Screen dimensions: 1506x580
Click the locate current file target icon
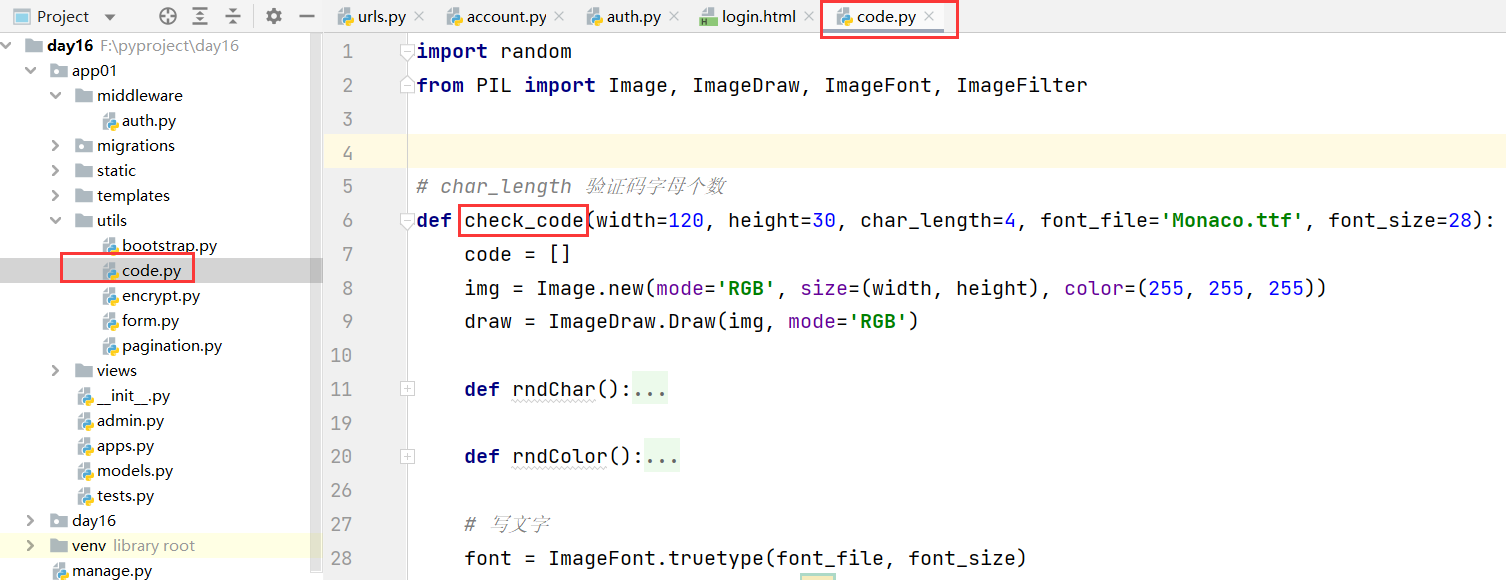(168, 16)
